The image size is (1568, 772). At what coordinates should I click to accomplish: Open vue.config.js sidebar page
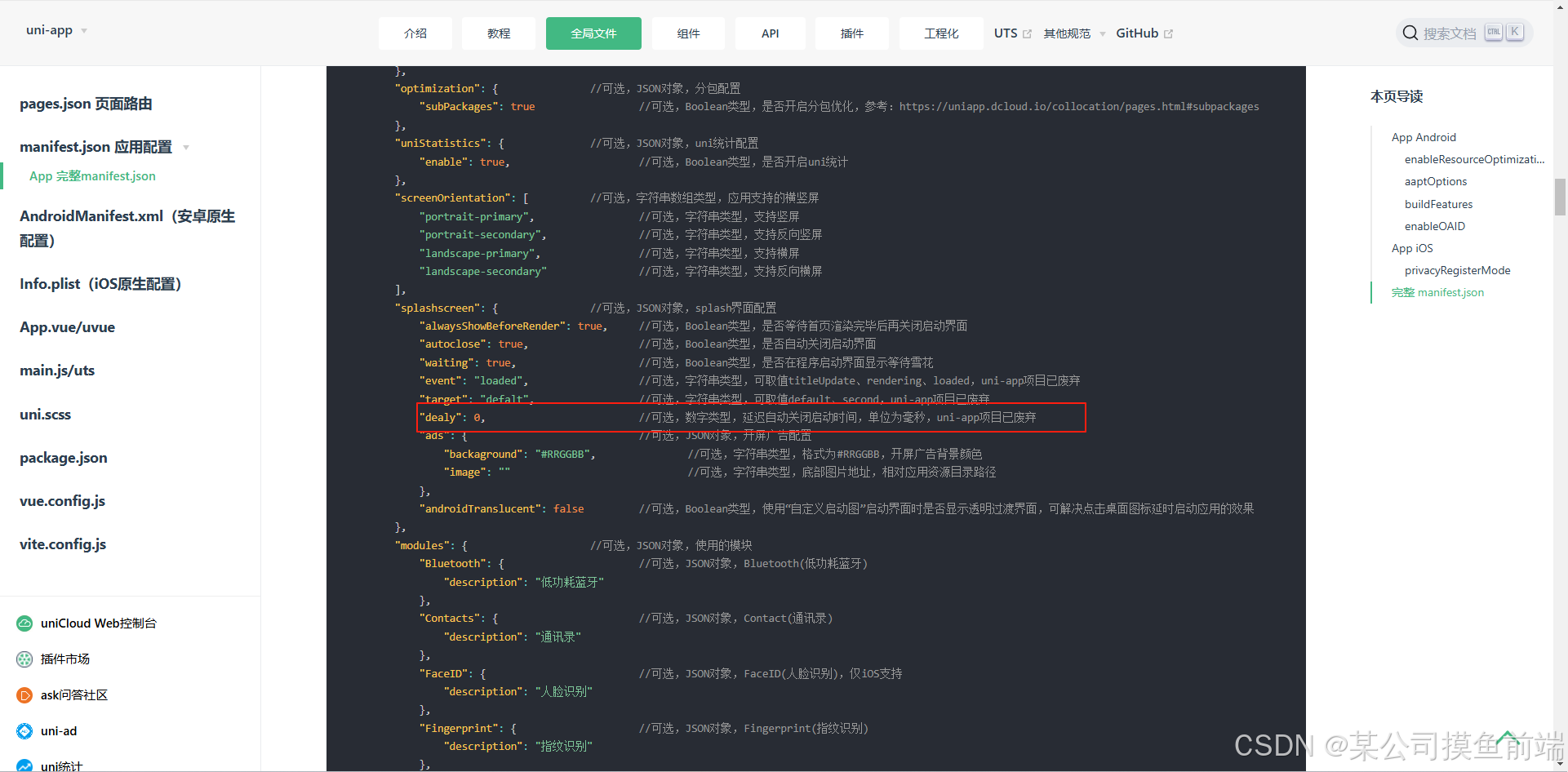click(x=62, y=501)
